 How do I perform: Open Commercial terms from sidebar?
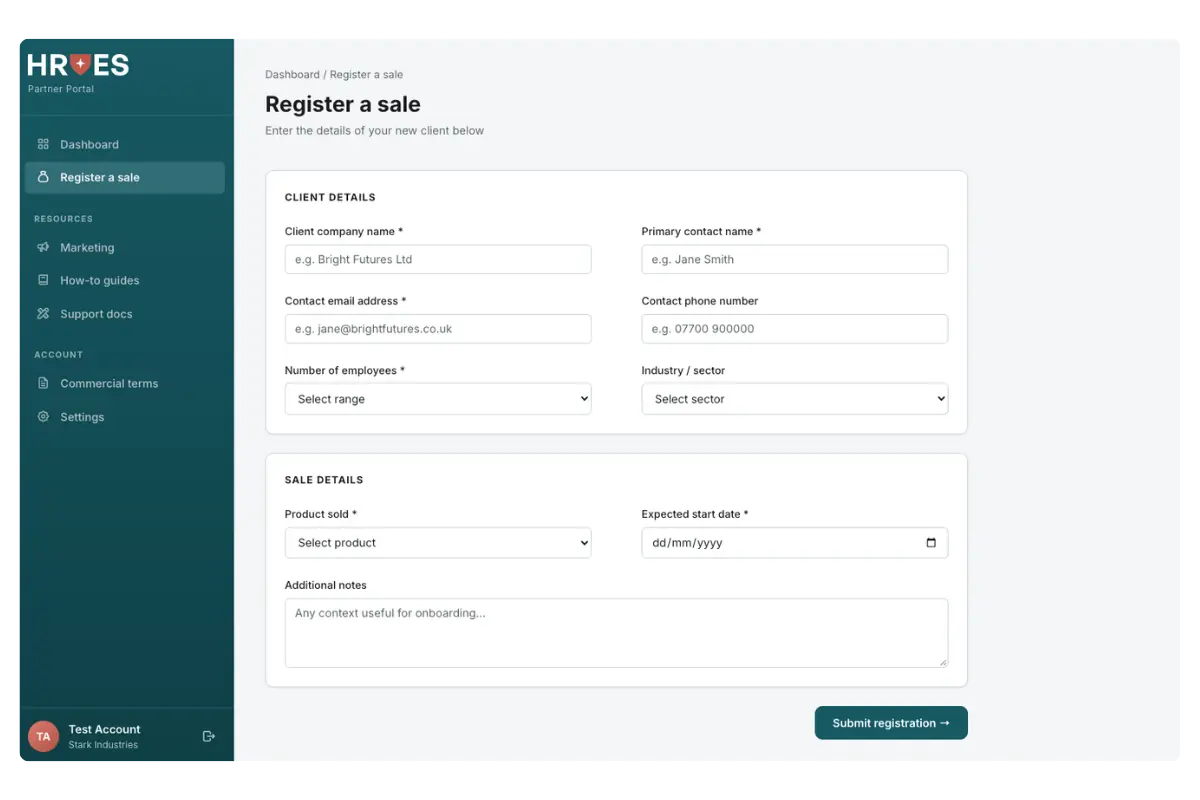pos(125,383)
